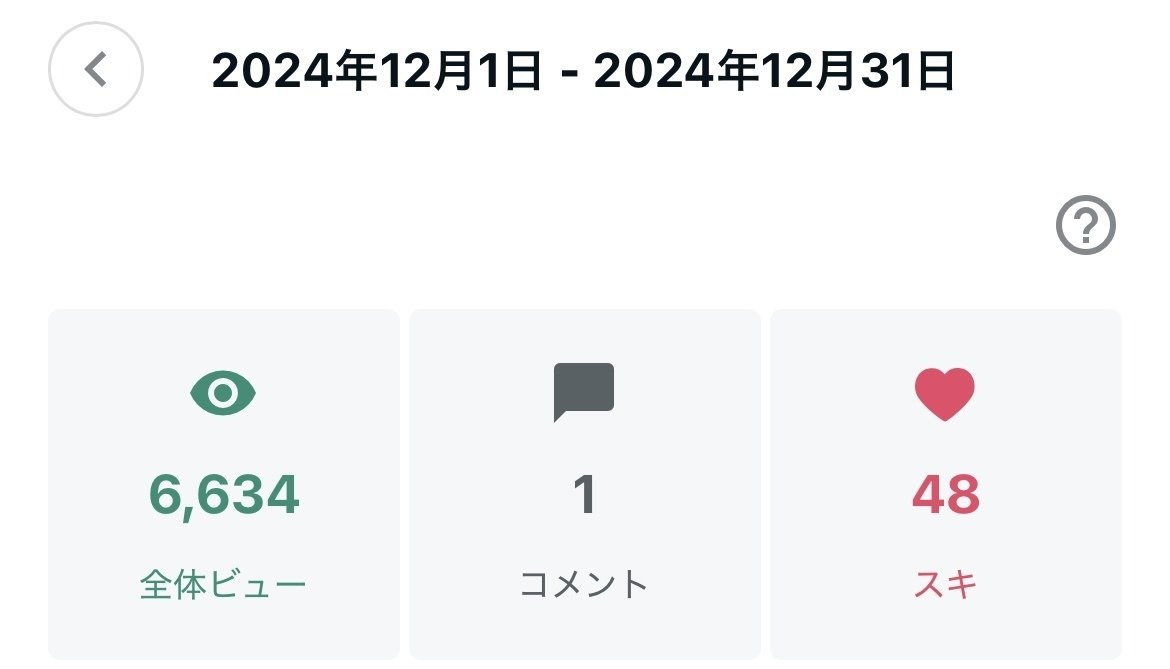Click the 48 likes number
This screenshot has height=669, width=1170.
click(x=945, y=495)
